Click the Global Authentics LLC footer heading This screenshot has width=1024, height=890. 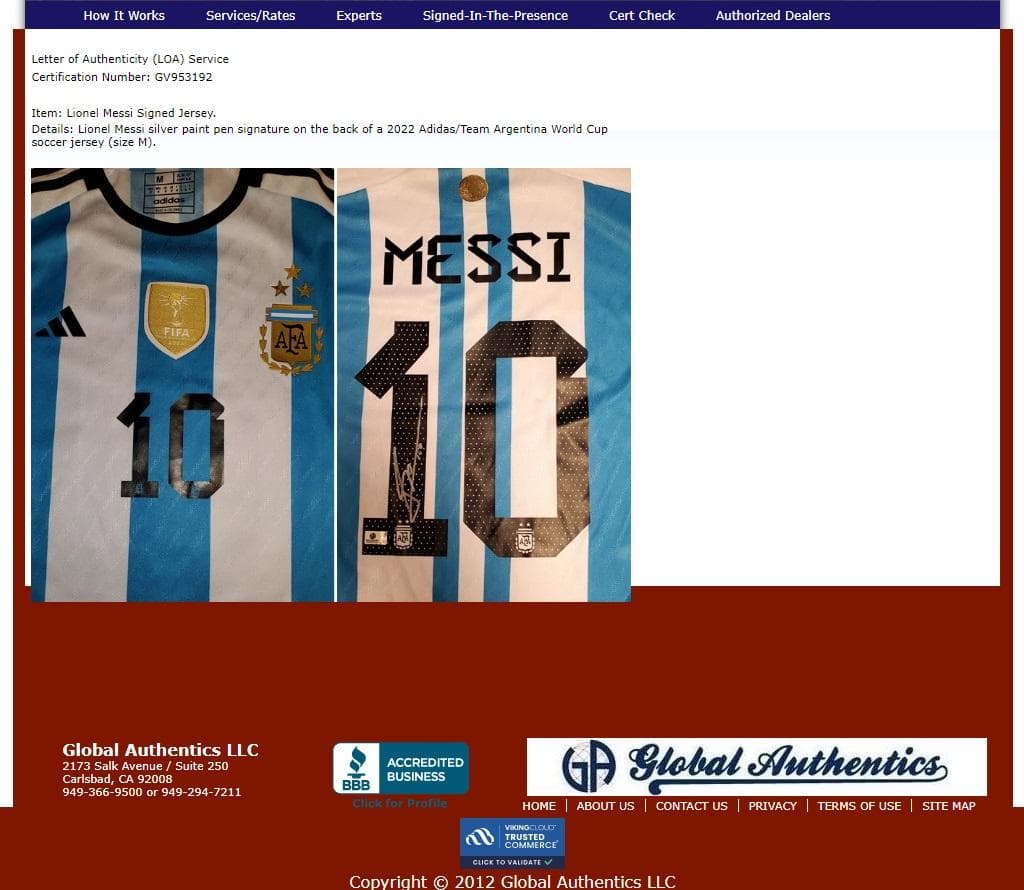click(160, 750)
